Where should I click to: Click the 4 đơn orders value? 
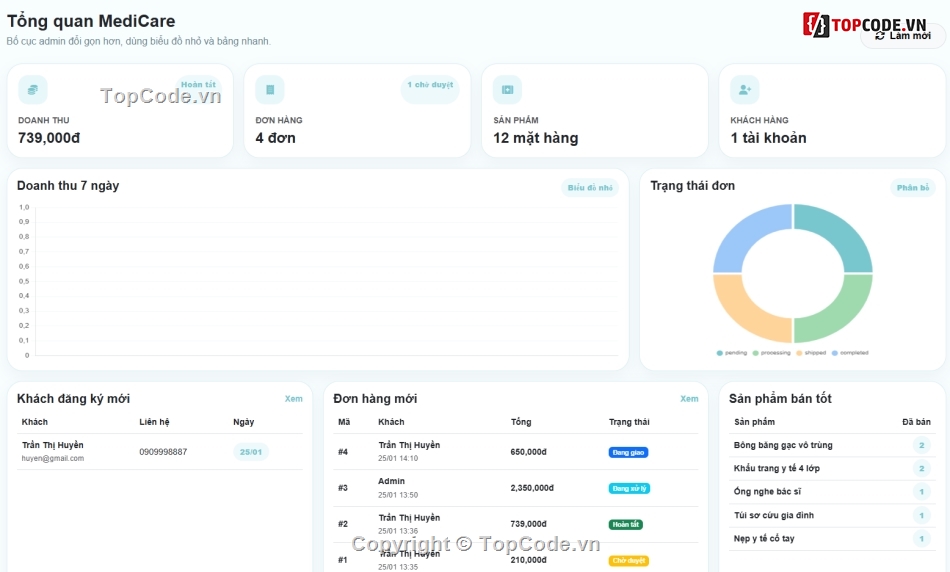[x=276, y=138]
